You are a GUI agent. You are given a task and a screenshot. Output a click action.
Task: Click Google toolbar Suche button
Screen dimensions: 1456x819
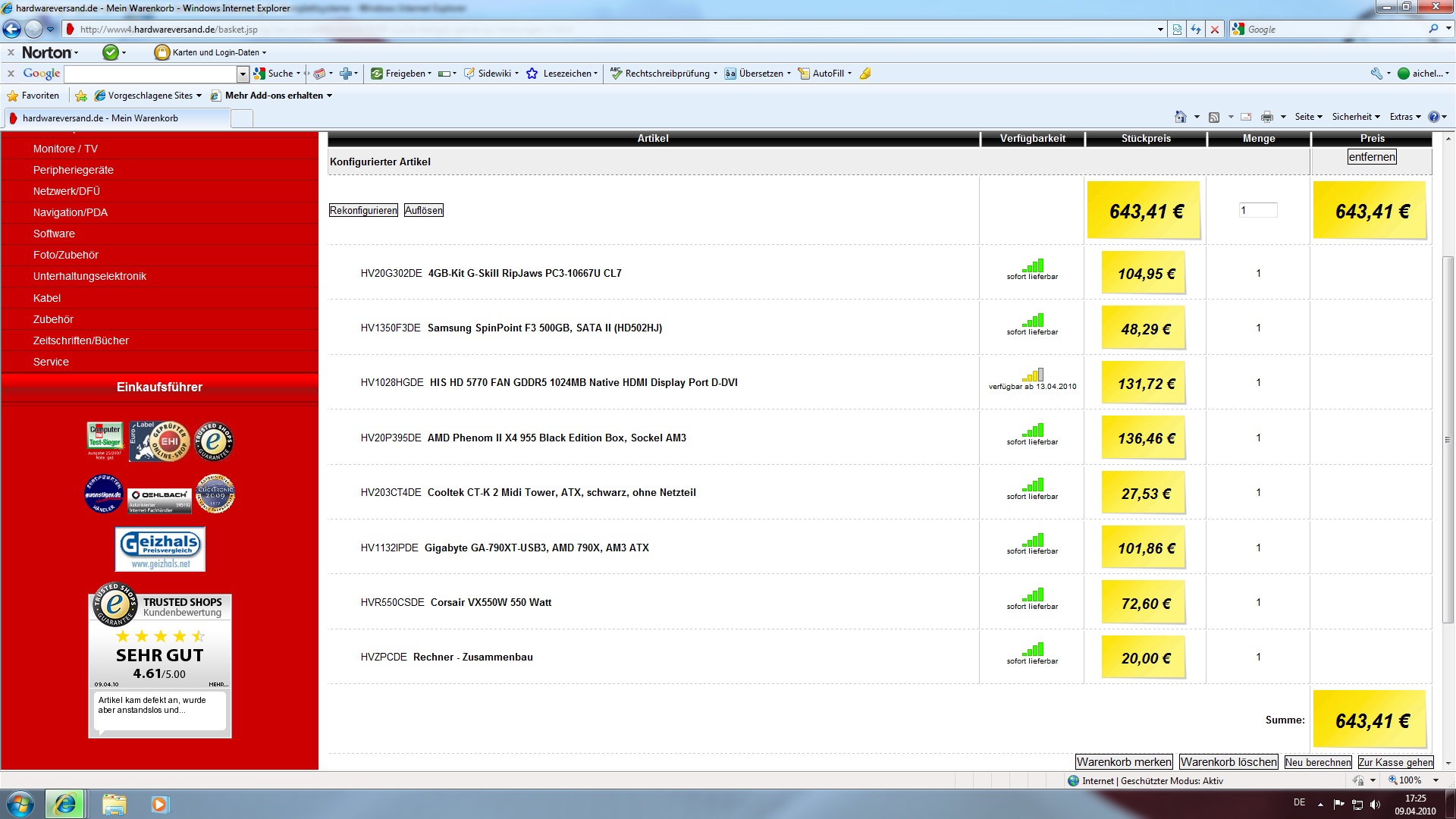(276, 74)
